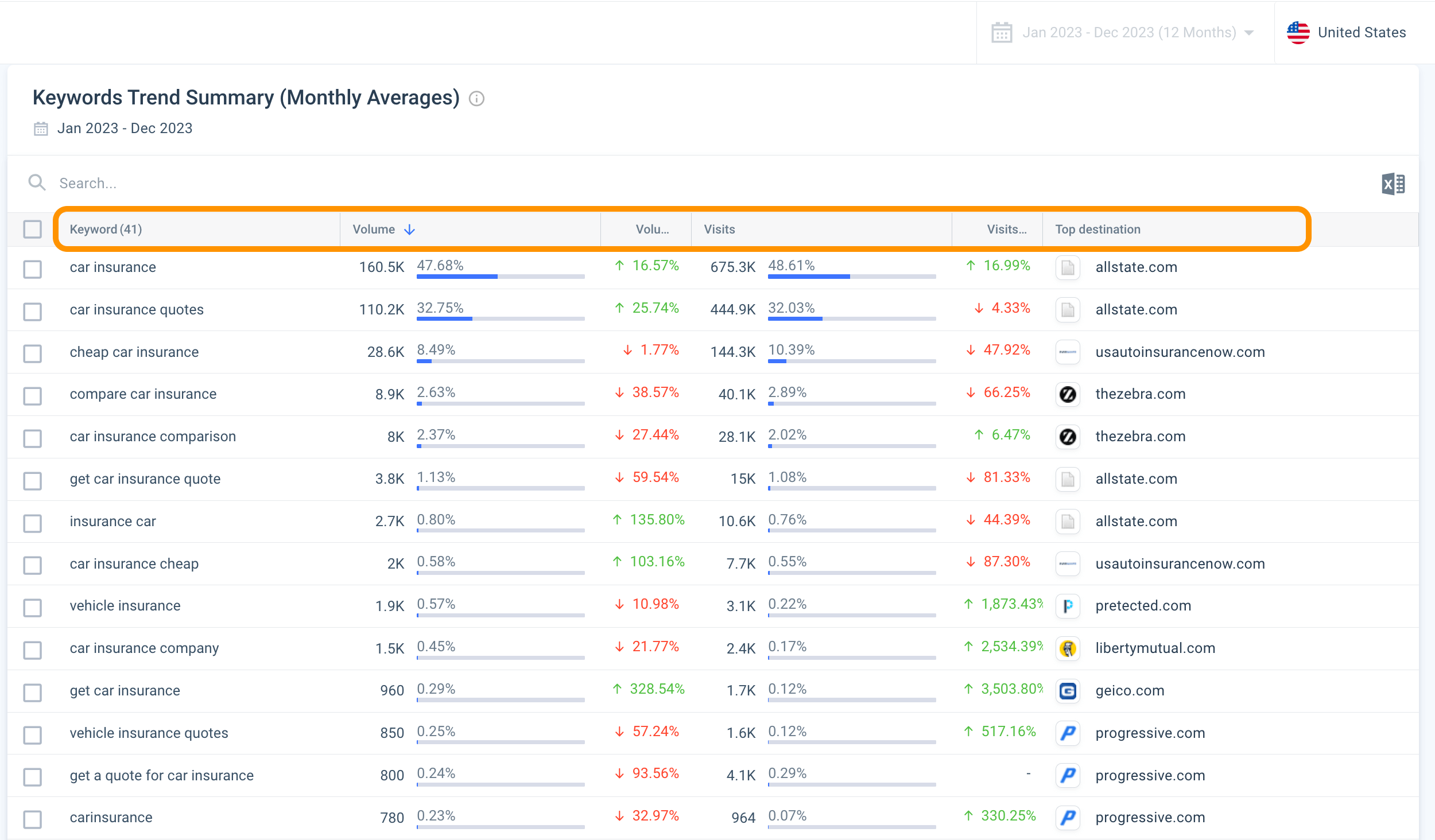
Task: Click the info icon next to Keywords Trend Summary
Action: (476, 98)
